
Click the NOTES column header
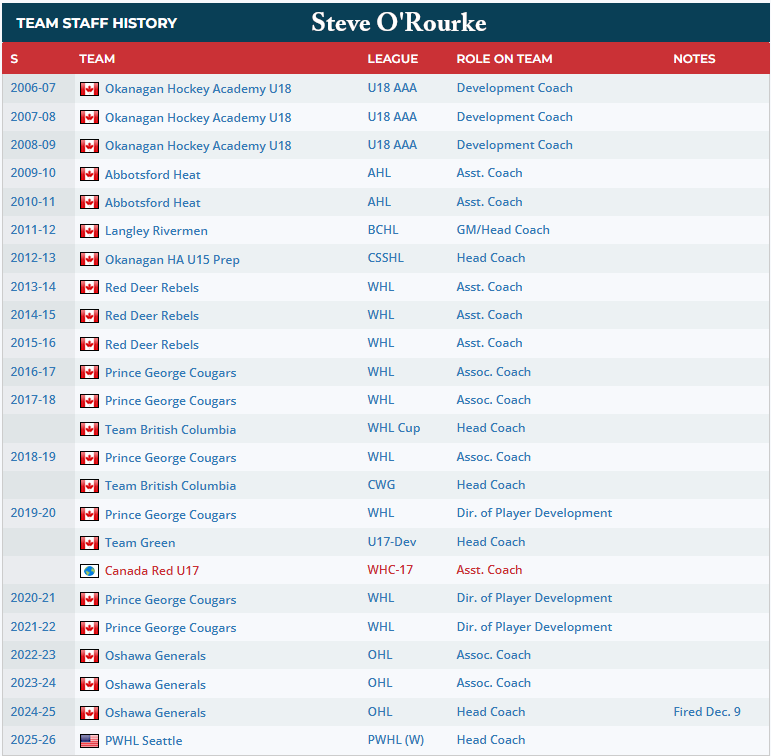(694, 59)
